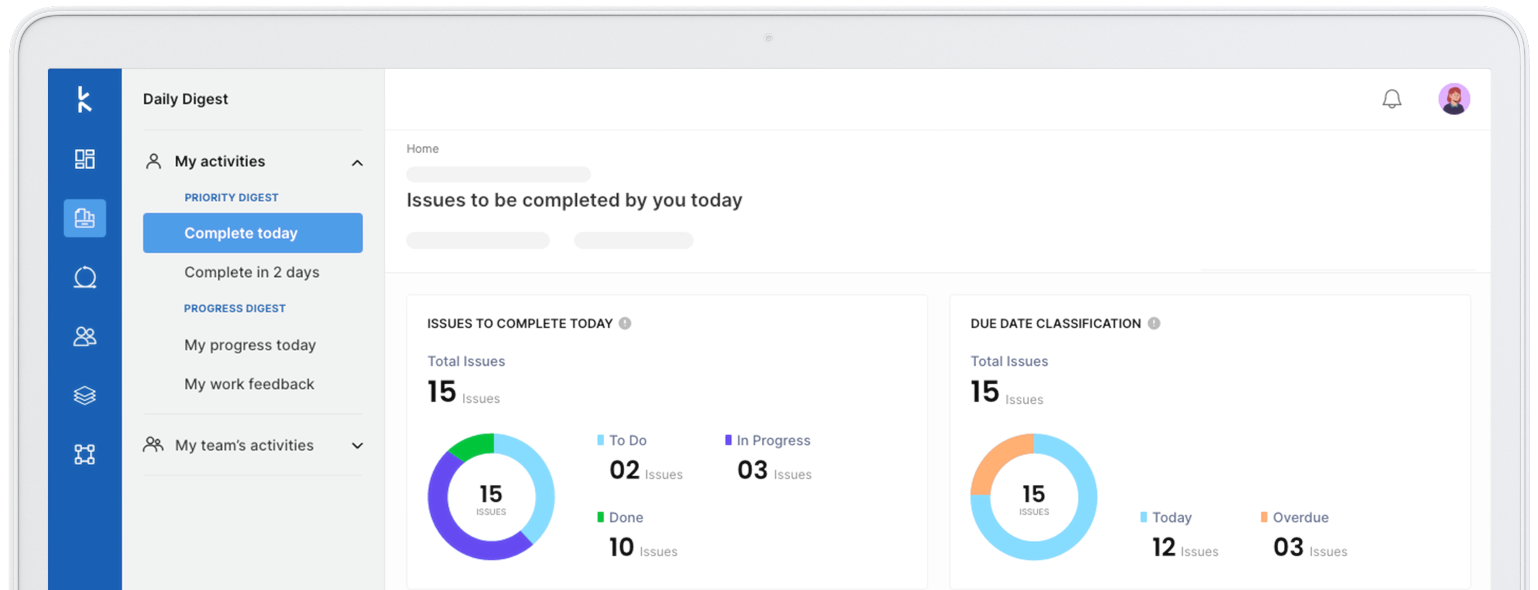
Task: Click the green Done legend swatch
Action: pos(601,517)
